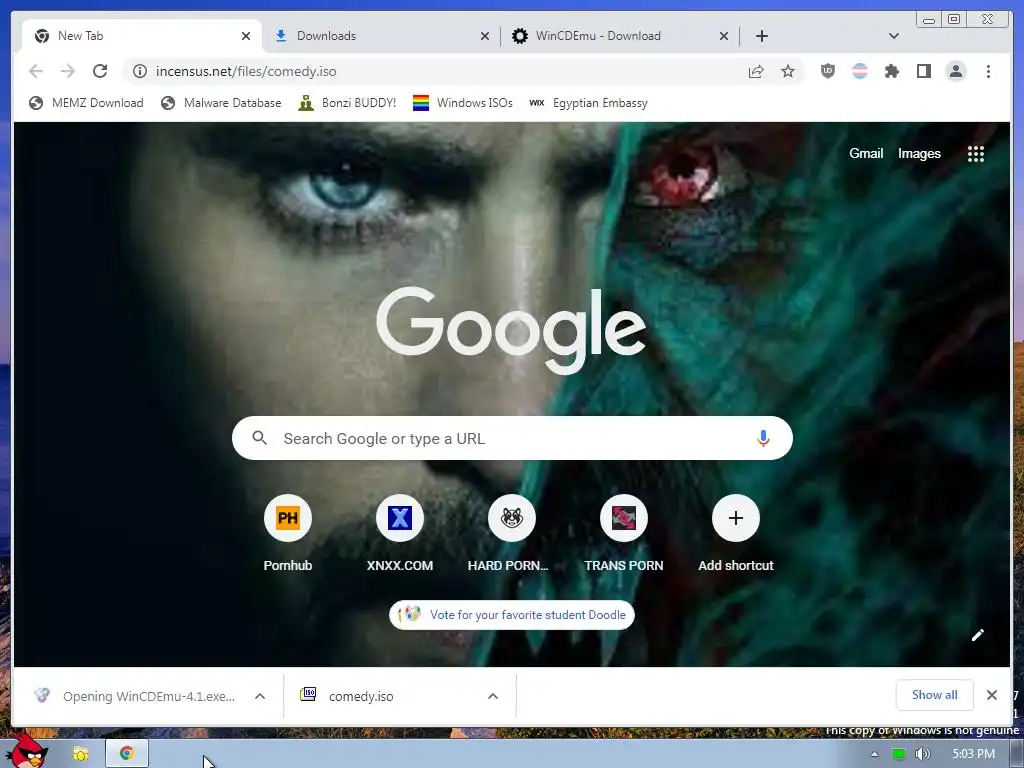
Task: Click the Google logo
Action: [511, 330]
